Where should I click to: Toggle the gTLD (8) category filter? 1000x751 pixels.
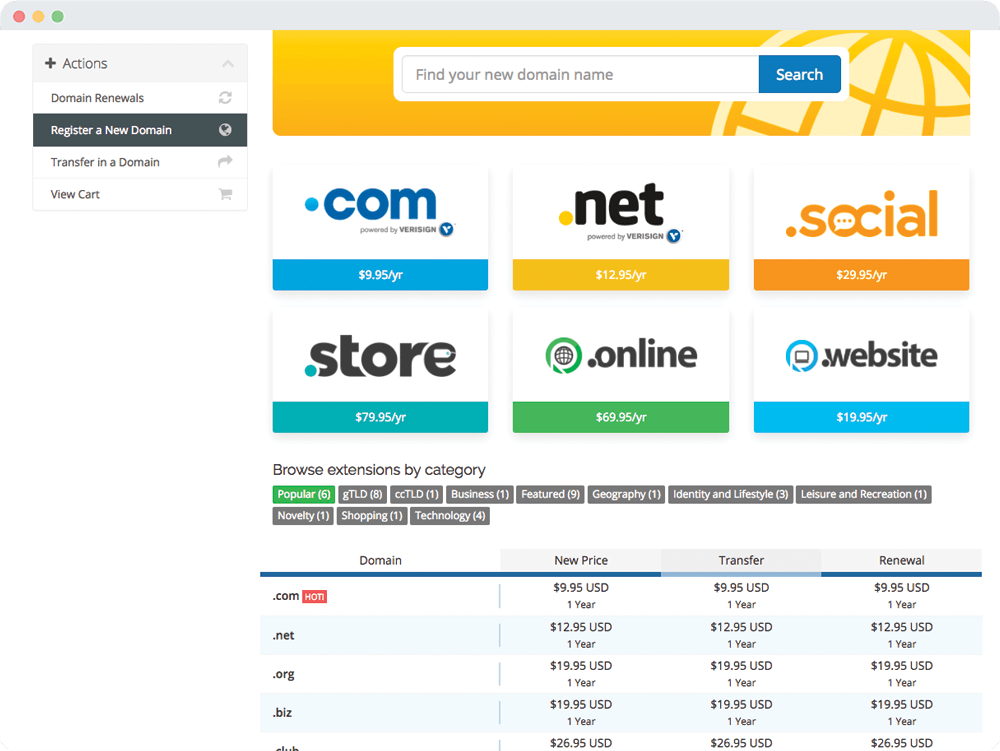362,494
